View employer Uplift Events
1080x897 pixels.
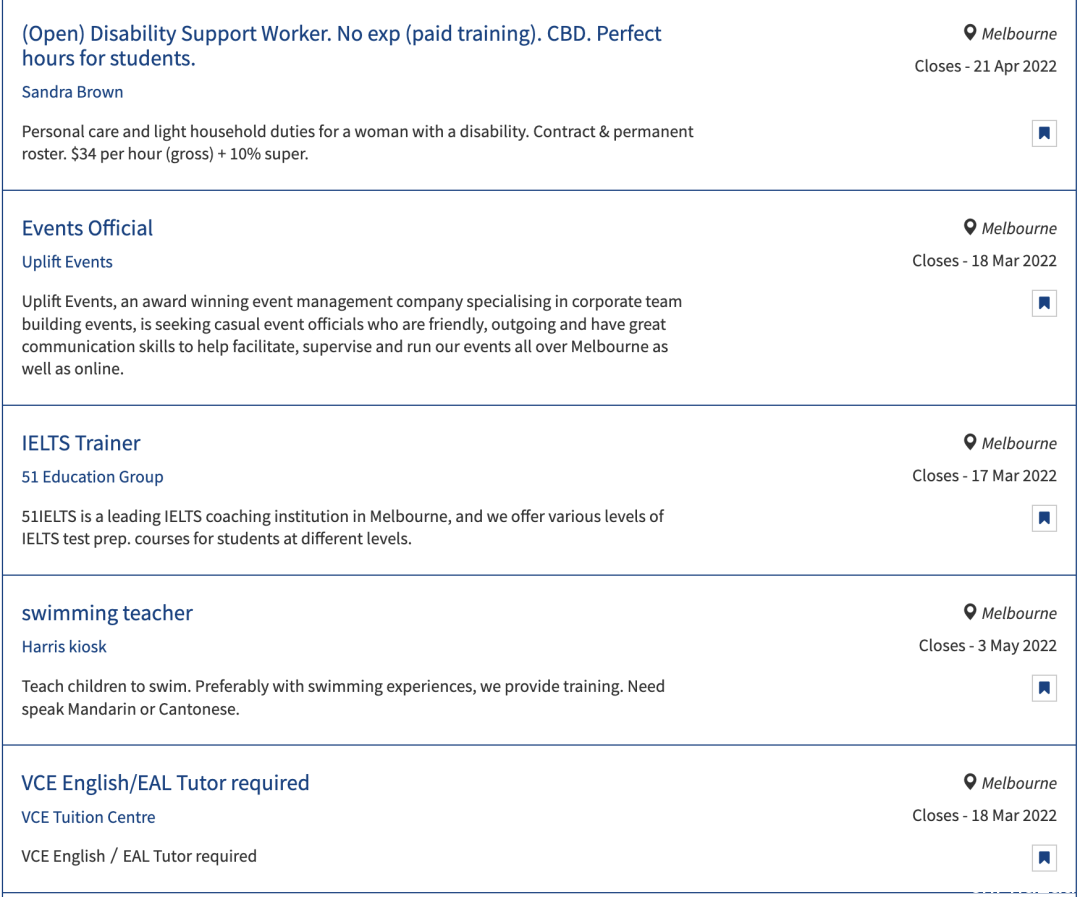pyautogui.click(x=67, y=262)
